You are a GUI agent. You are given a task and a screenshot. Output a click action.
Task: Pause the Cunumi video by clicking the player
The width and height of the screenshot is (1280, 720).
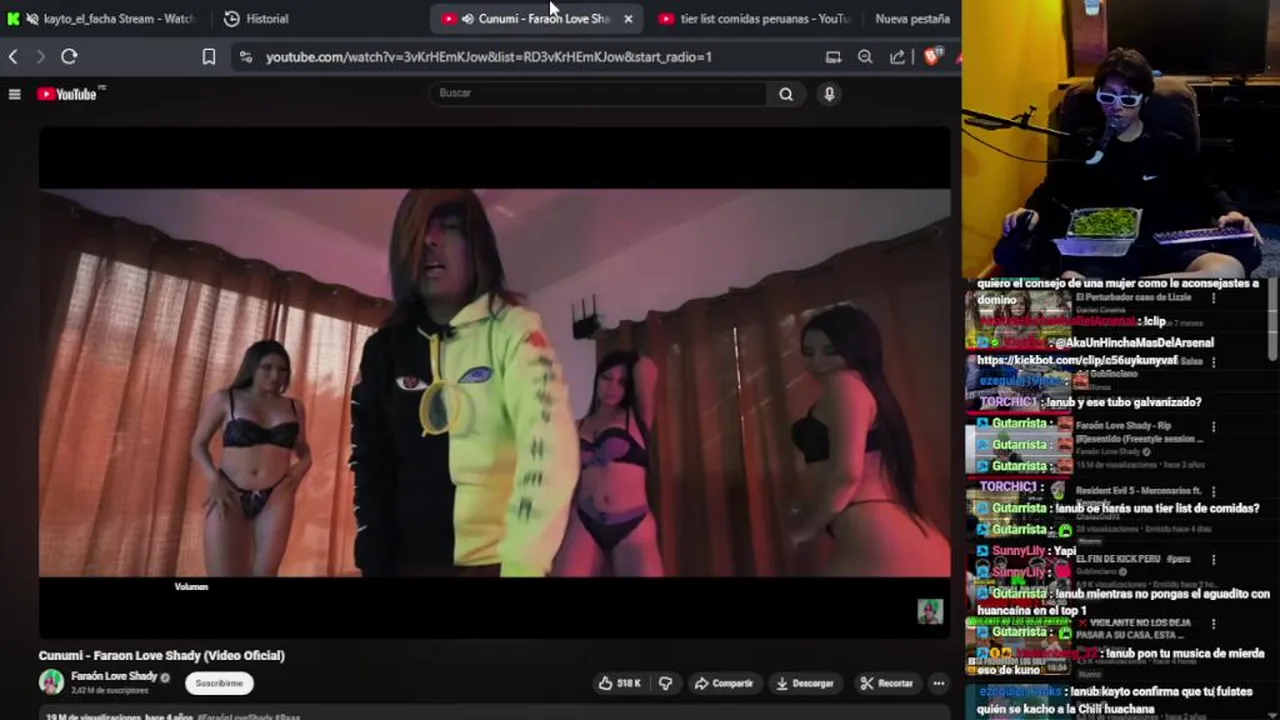click(x=494, y=382)
